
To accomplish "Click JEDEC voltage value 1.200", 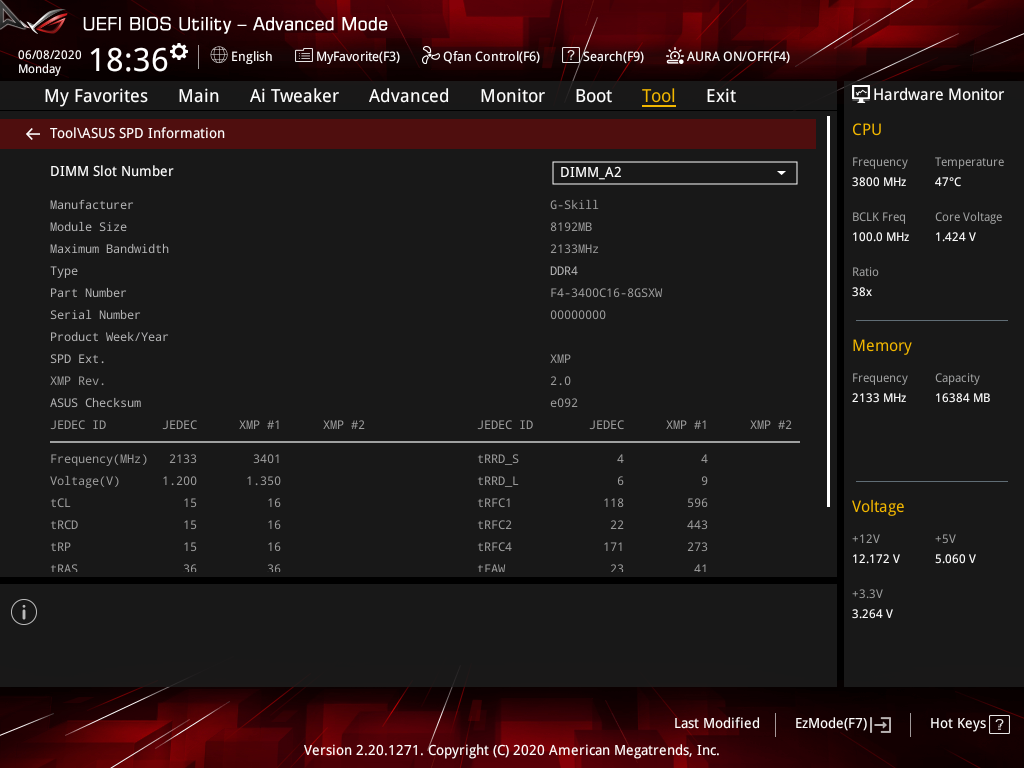I will click(180, 481).
